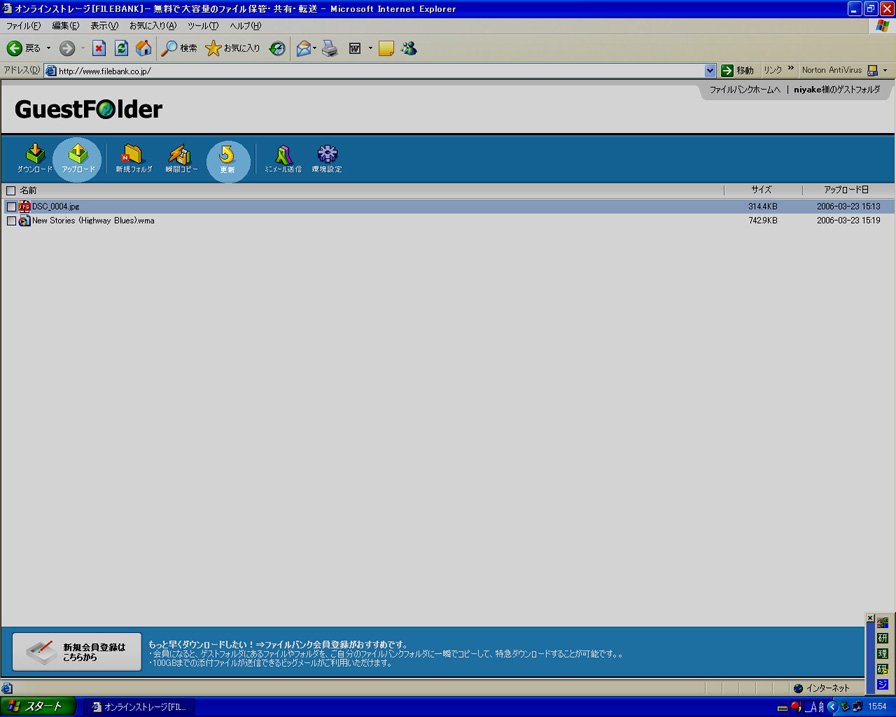The height and width of the screenshot is (717, 896).
Task: Click the 移動 (Go) green arrow button
Action: point(738,70)
